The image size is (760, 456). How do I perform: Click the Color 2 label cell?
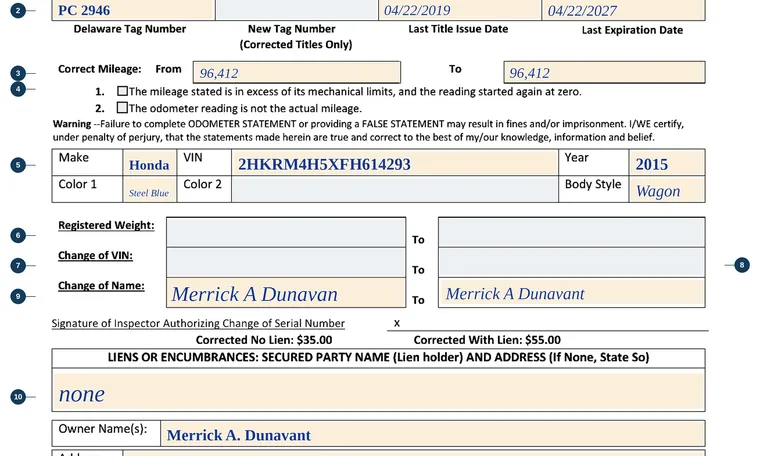tap(204, 189)
